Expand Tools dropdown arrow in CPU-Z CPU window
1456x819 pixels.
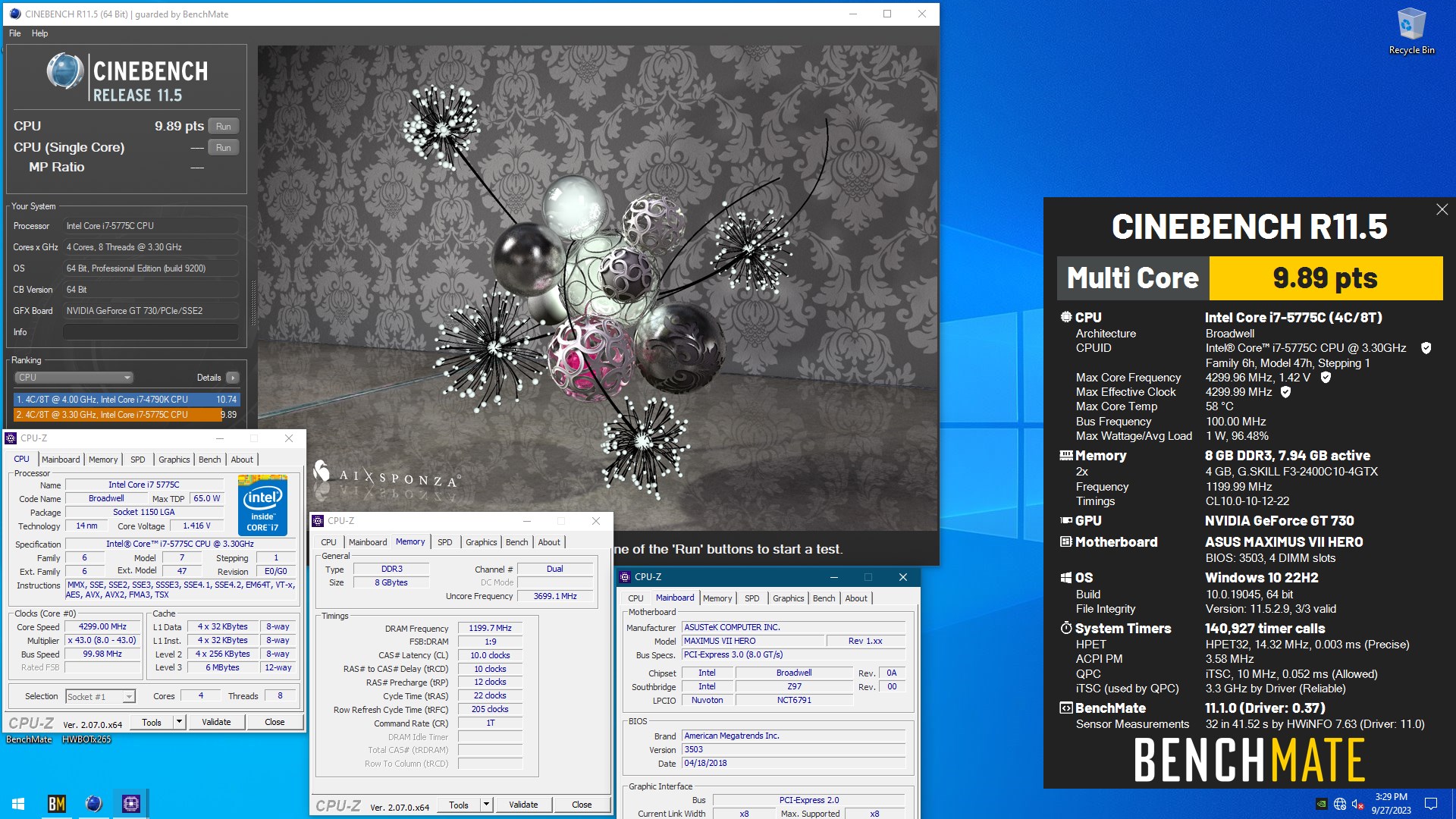180,722
